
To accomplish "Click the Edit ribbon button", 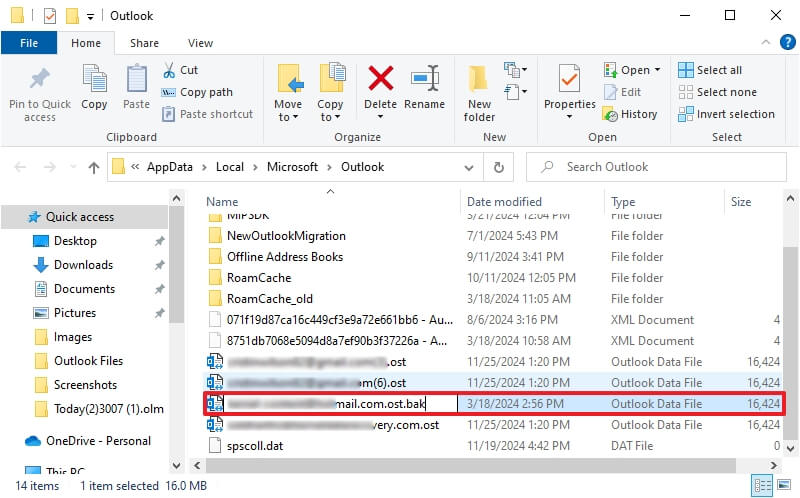I will (x=622, y=92).
